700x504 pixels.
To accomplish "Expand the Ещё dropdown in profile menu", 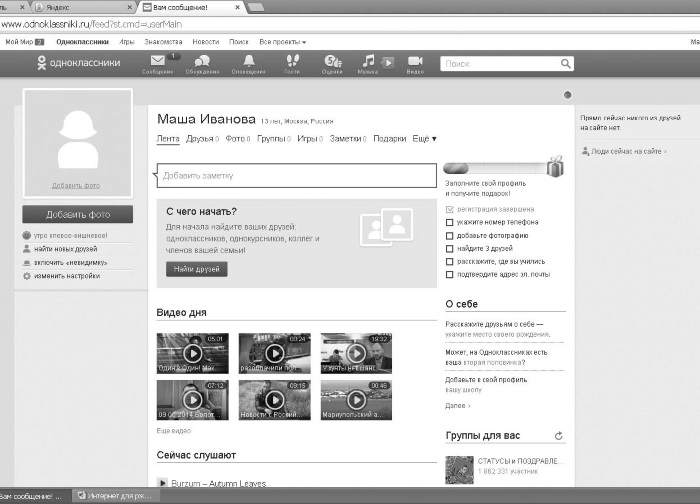I will tap(424, 139).
